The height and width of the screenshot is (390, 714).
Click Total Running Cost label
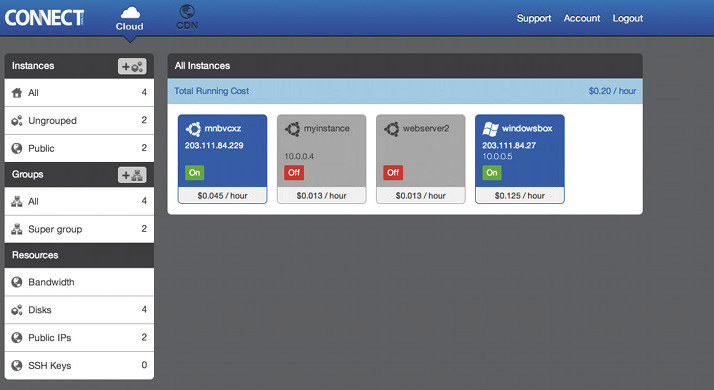click(212, 91)
